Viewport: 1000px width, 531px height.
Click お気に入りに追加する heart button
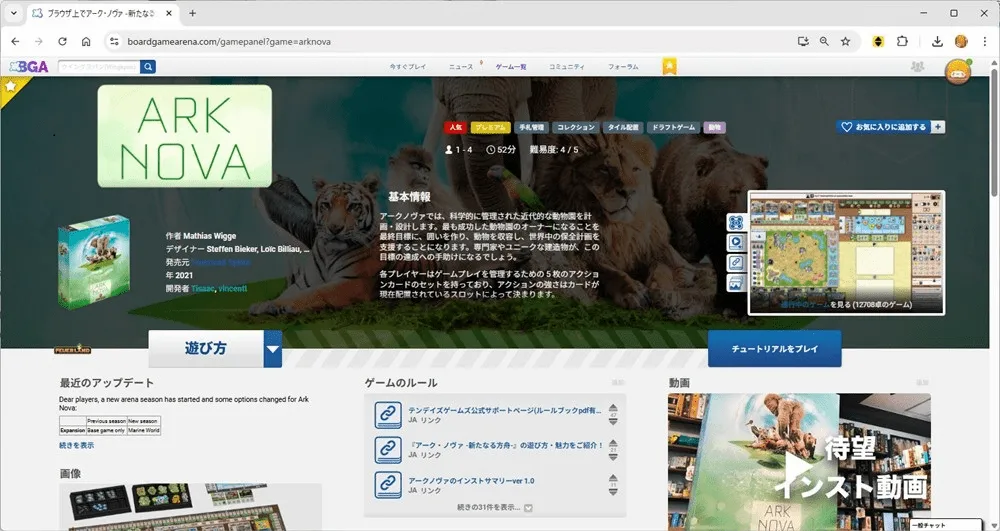883,127
